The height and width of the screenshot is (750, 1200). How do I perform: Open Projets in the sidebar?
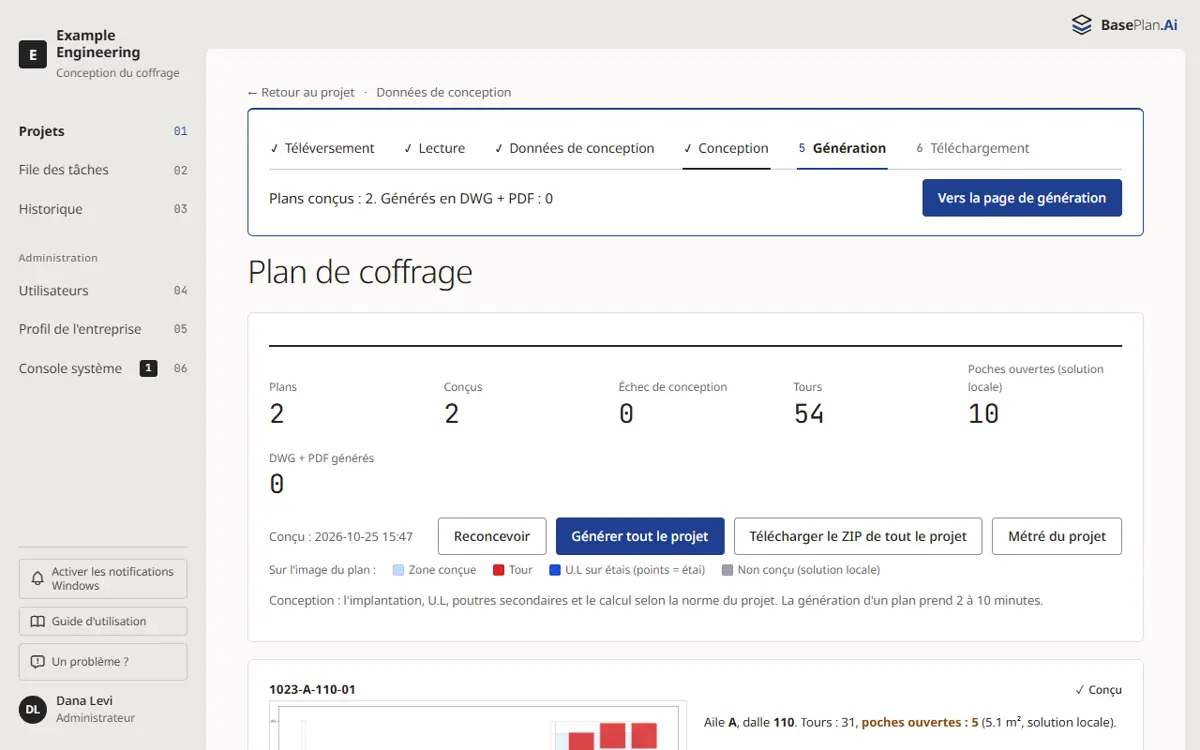(x=103, y=131)
